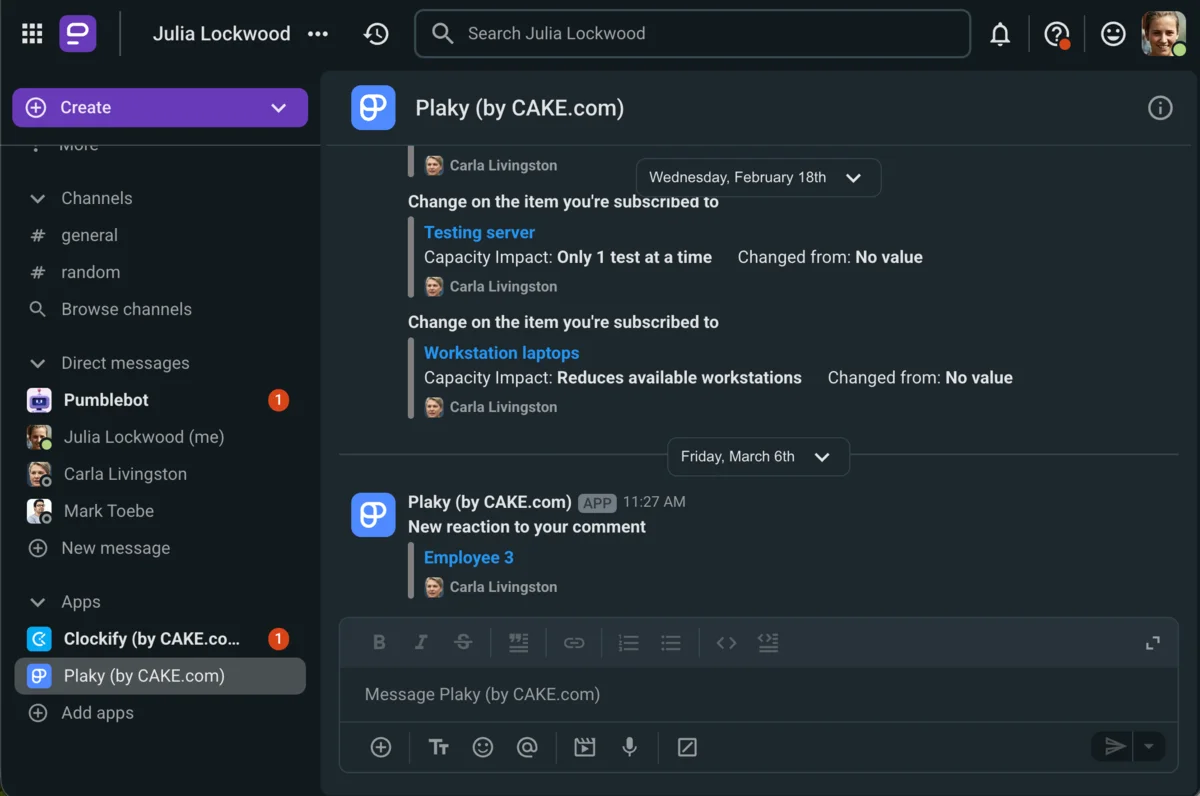1200x796 pixels.
Task: Set status with smiley icon in the top bar
Action: (1112, 34)
